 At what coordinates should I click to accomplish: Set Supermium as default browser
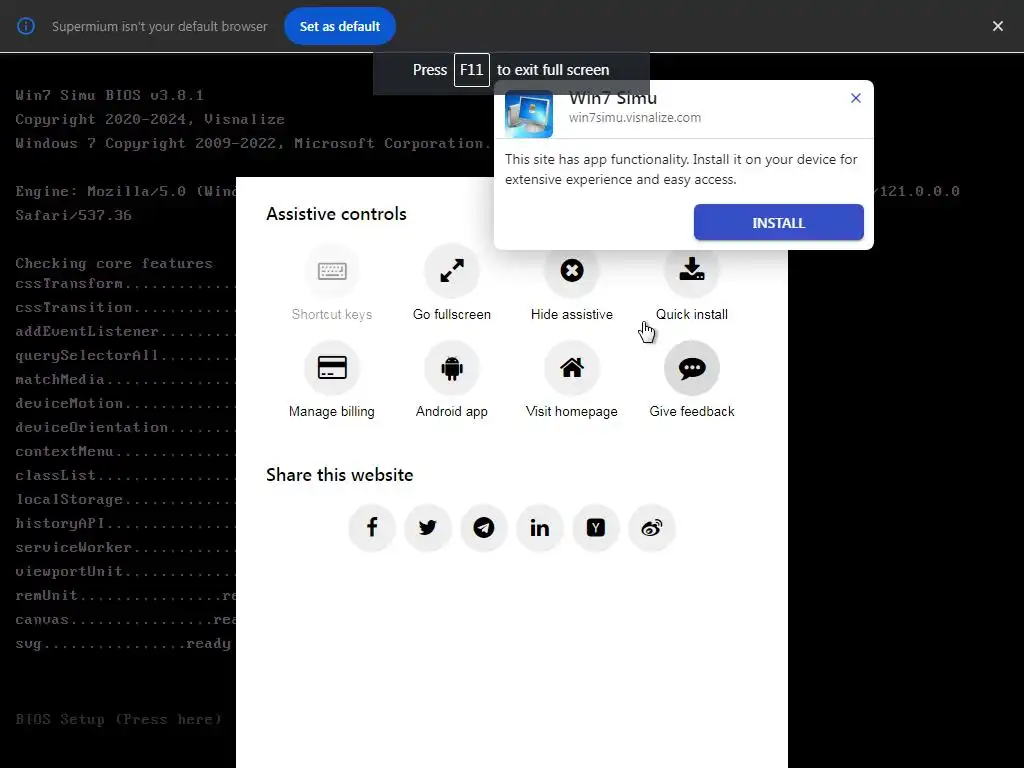[x=340, y=26]
